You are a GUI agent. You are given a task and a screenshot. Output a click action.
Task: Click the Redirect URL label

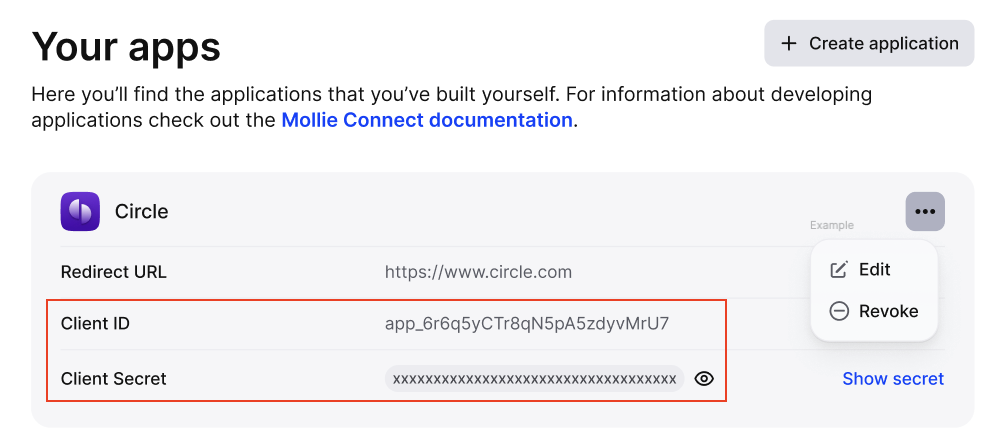click(x=113, y=272)
